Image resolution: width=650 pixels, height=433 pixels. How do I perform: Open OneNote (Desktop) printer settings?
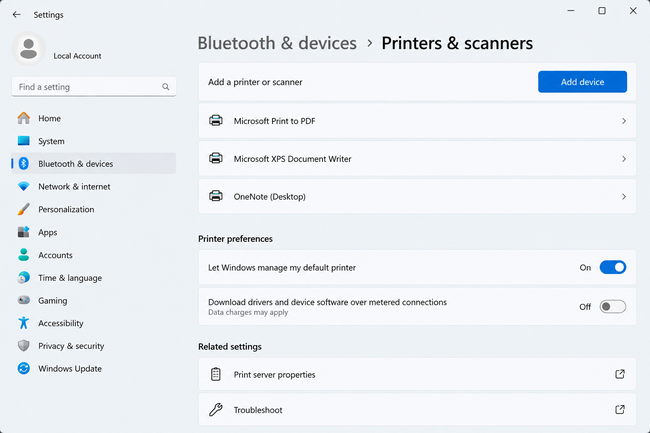click(x=417, y=196)
